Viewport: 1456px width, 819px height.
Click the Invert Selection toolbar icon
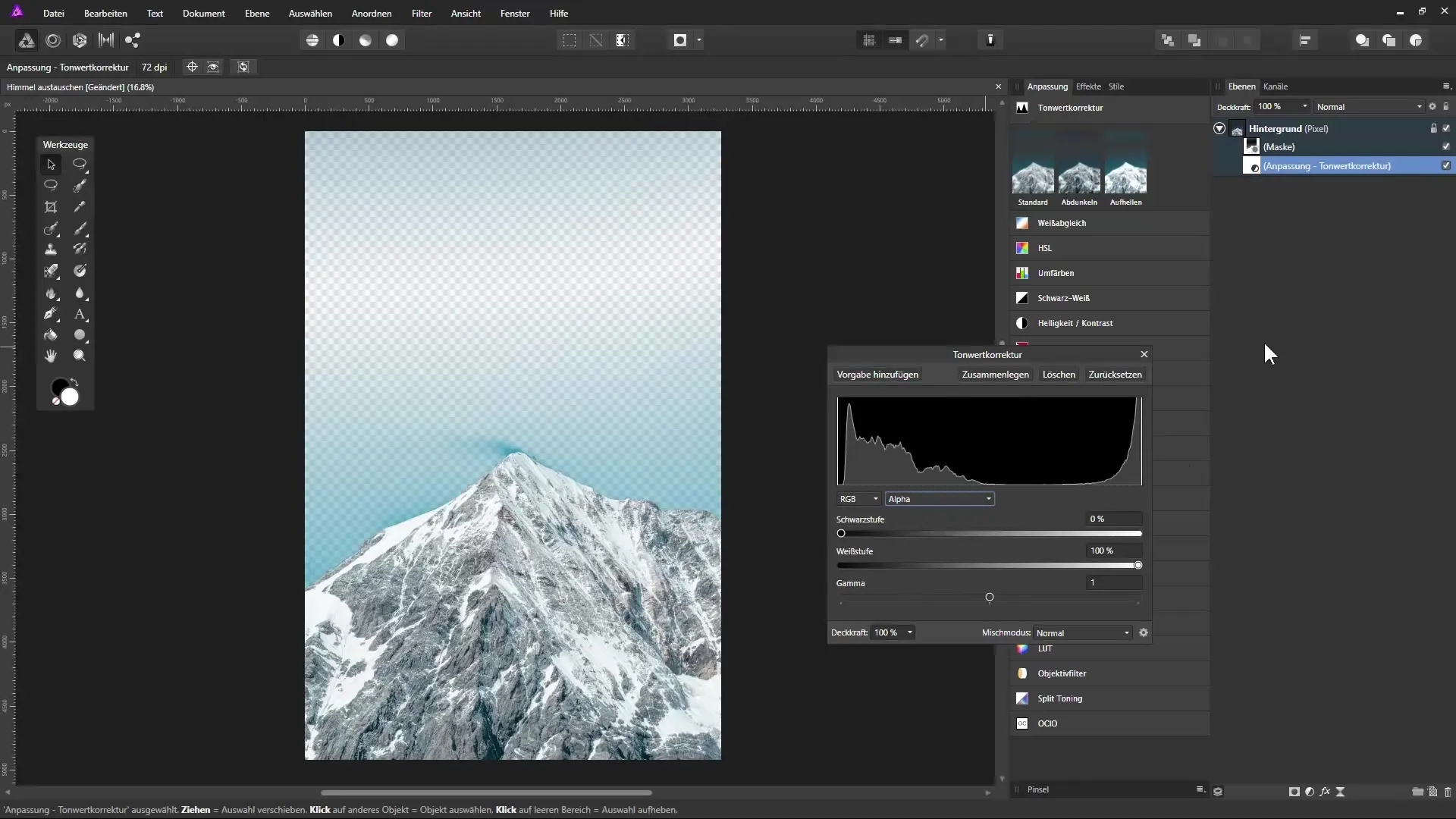point(623,40)
